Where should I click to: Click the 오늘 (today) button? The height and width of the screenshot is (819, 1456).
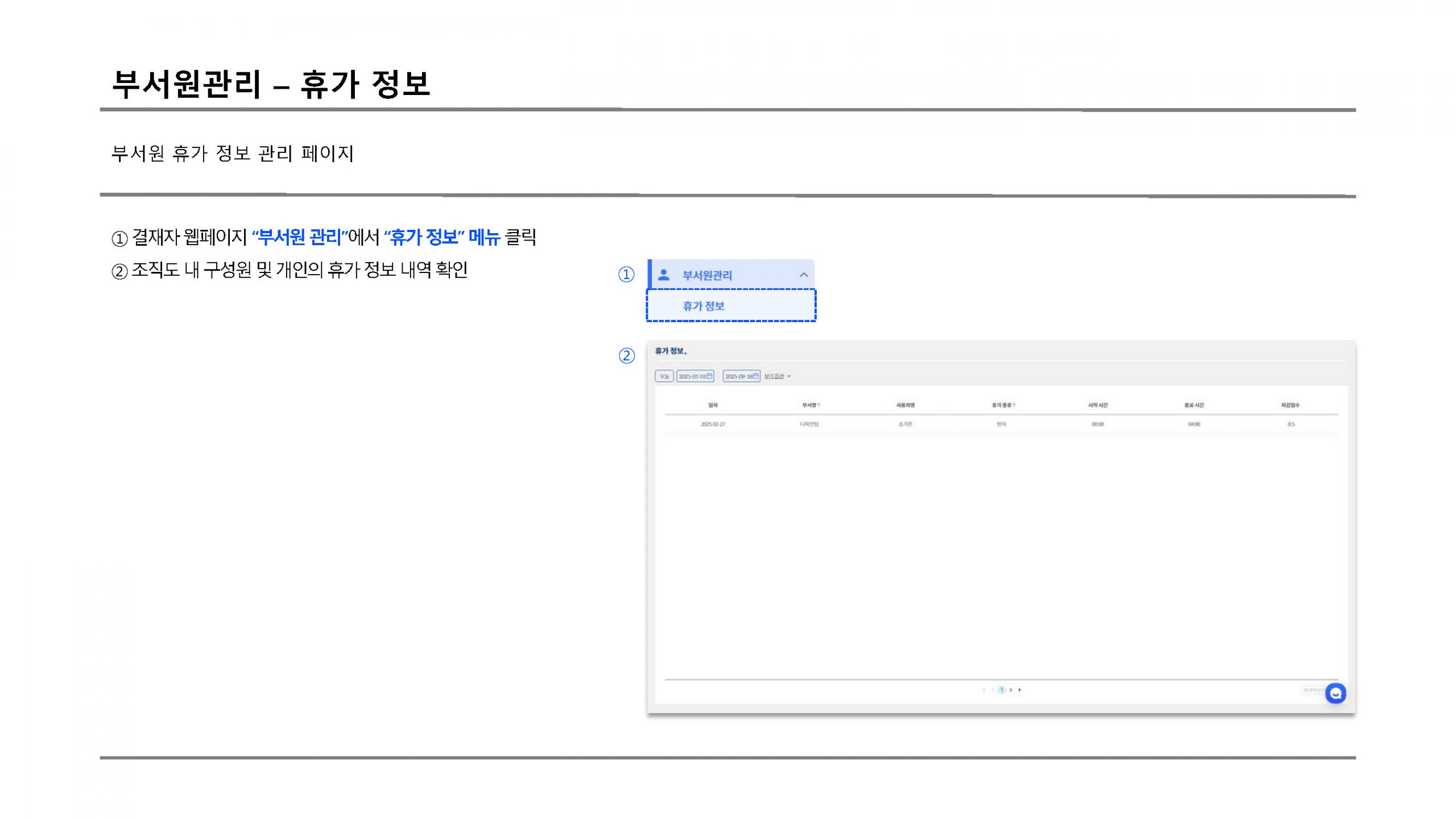coord(664,376)
